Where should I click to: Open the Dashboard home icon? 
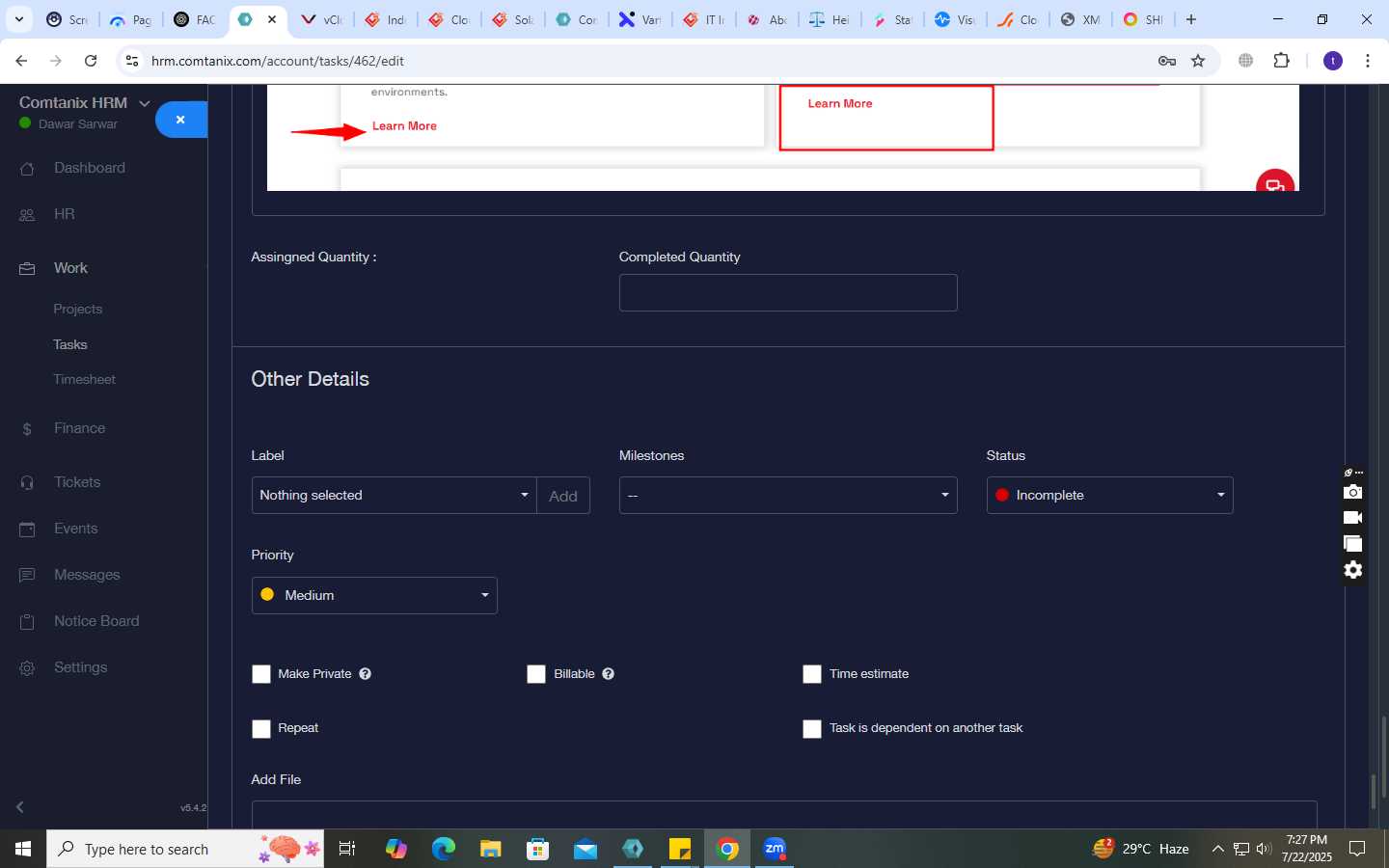tap(27, 169)
